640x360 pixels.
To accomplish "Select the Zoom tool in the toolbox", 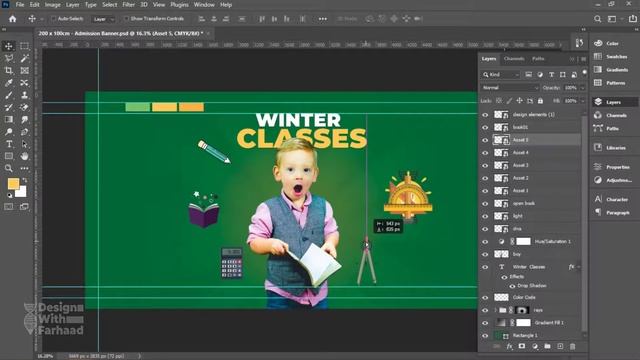I will tap(9, 168).
